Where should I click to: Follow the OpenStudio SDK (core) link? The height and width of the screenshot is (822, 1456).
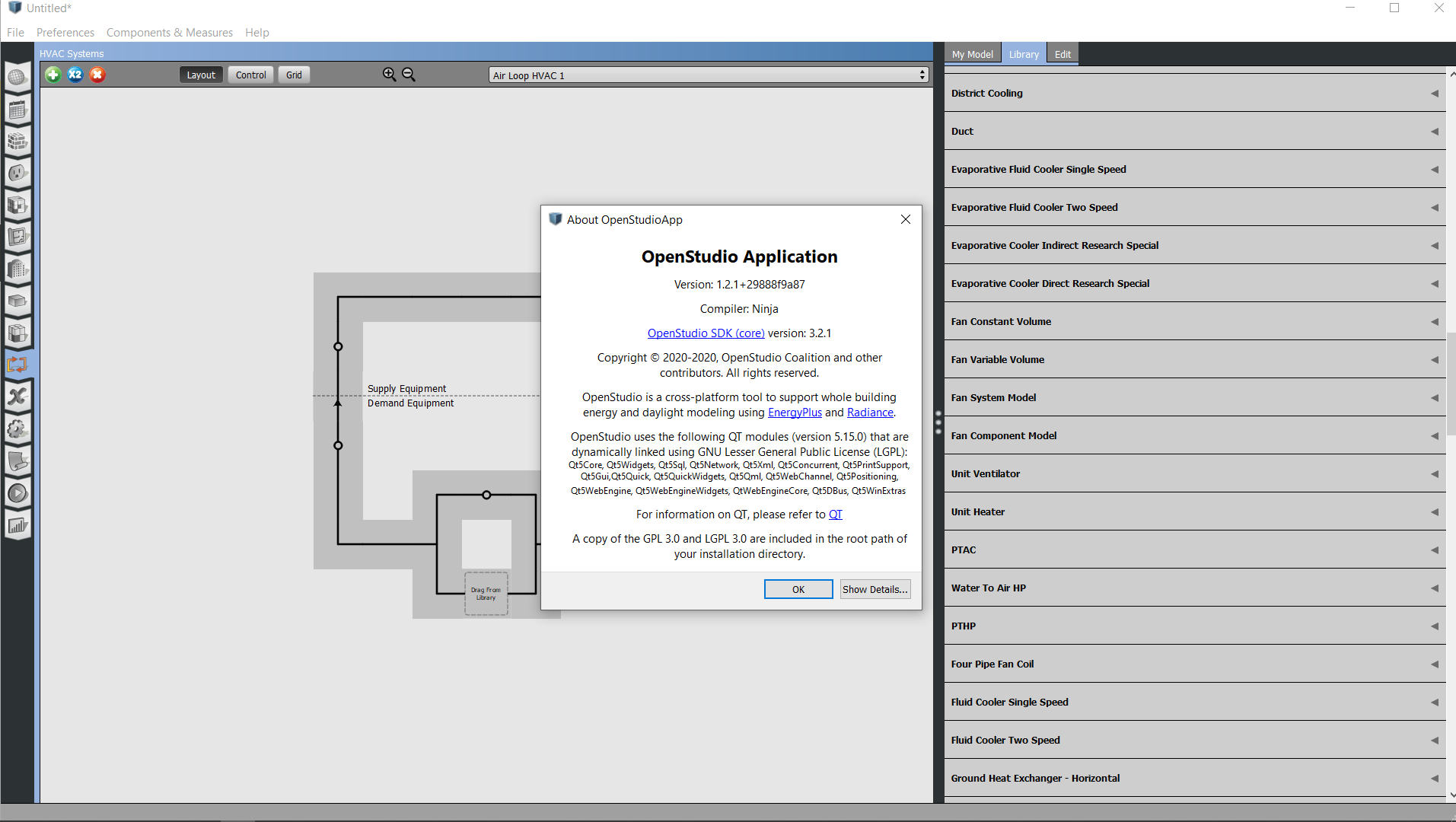(x=706, y=333)
